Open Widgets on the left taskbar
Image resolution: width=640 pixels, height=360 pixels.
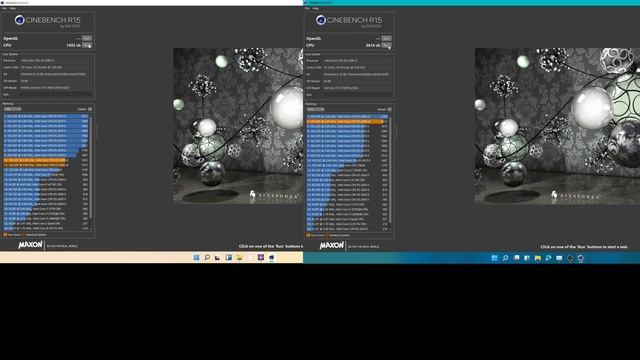tap(229, 258)
